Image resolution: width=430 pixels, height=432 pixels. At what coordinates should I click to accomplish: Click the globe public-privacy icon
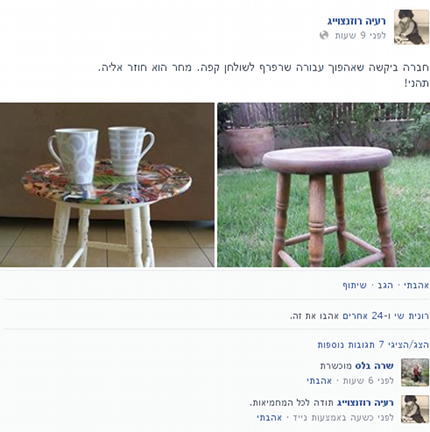(324, 35)
